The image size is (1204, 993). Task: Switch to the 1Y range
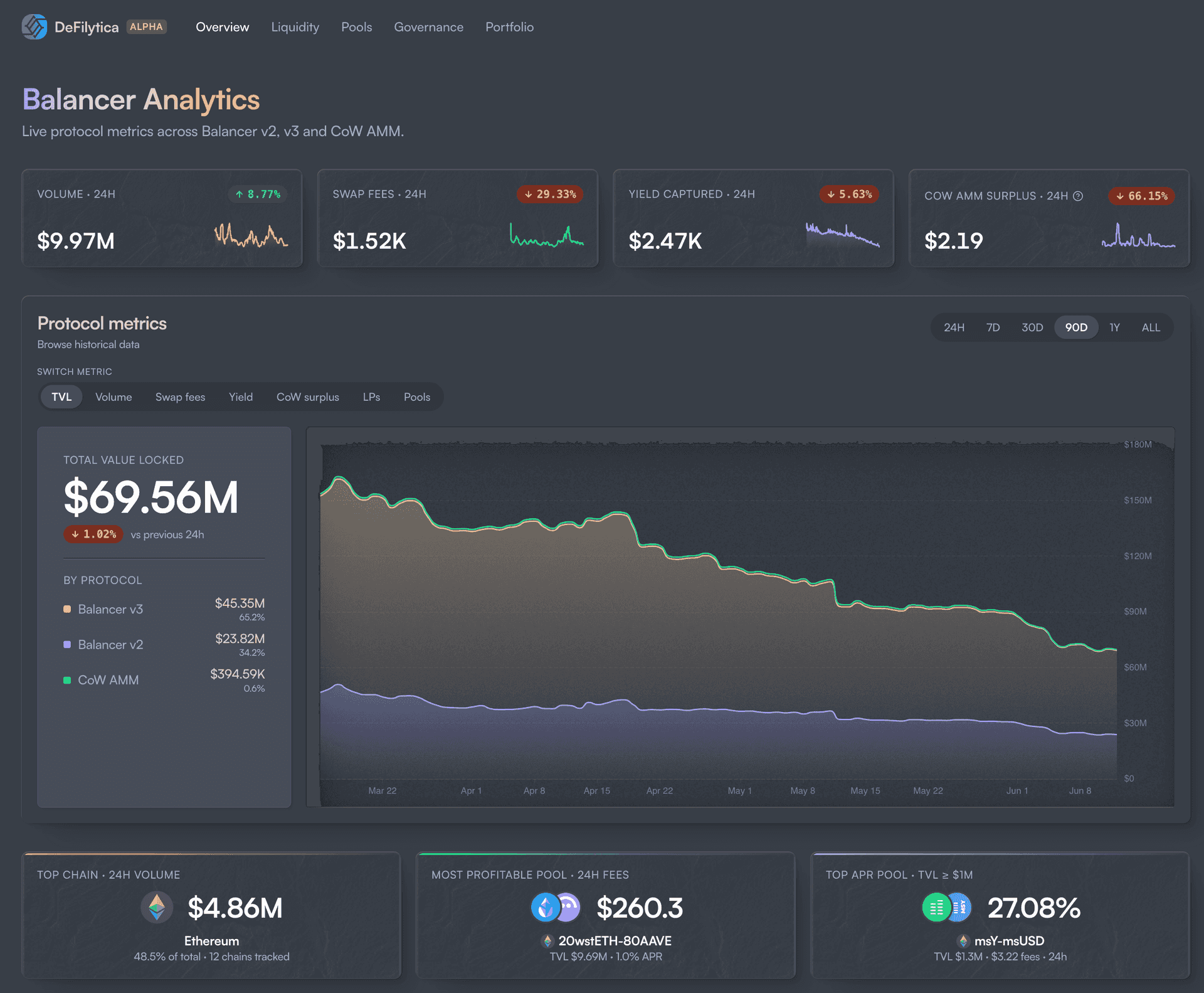(1114, 327)
